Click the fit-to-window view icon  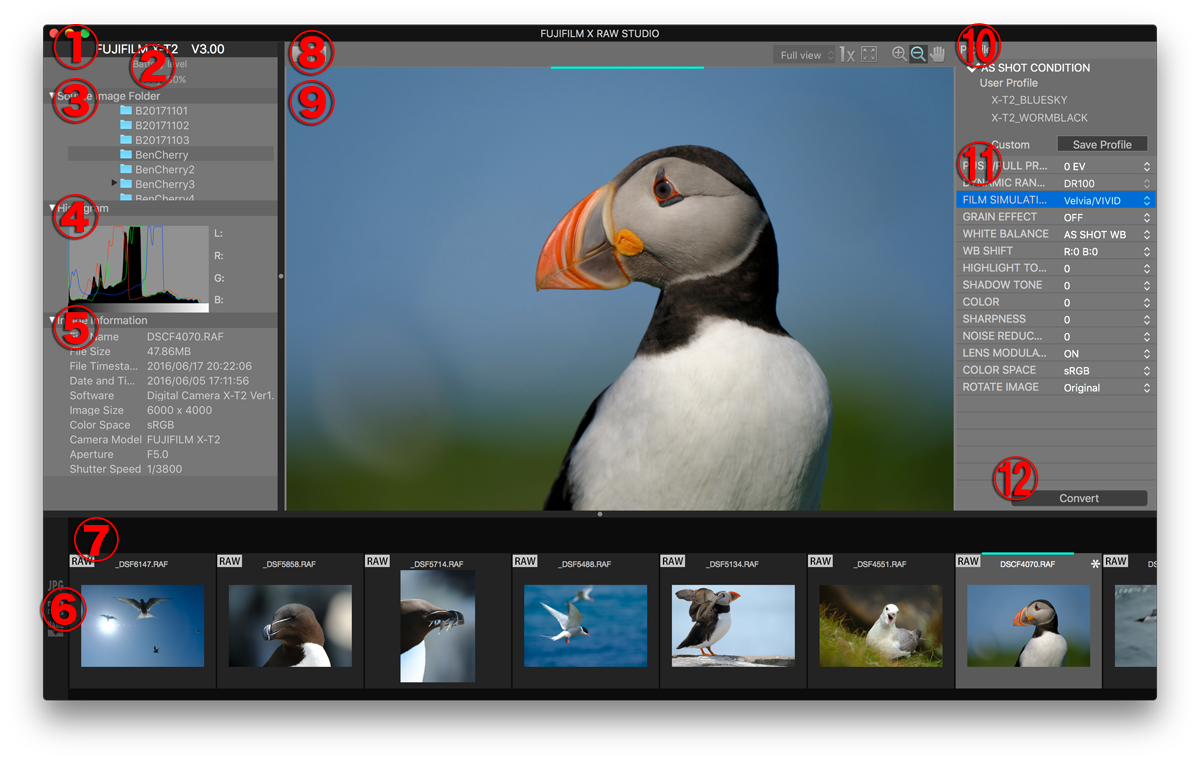pos(868,55)
